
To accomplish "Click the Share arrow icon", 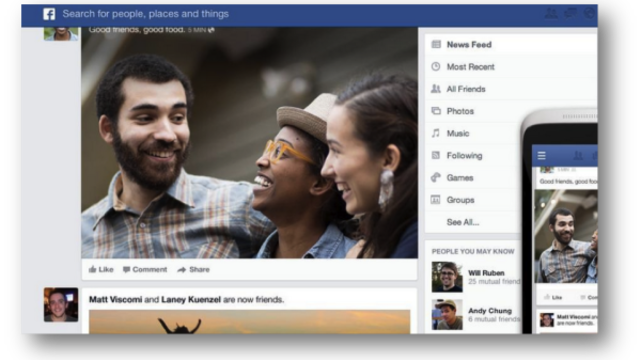I will [x=182, y=269].
